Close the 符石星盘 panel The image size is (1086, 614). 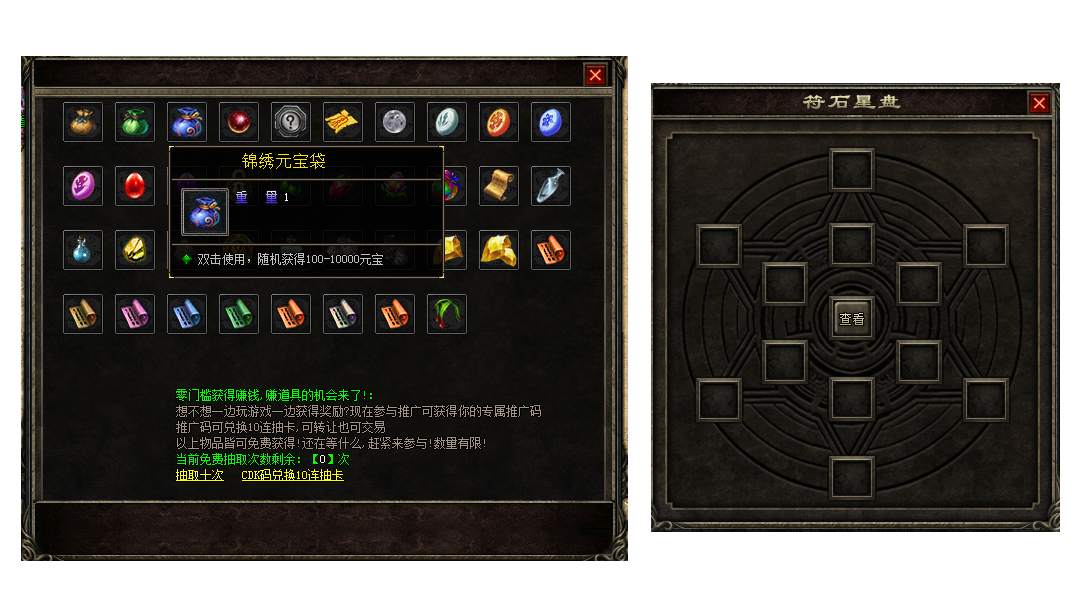click(x=1039, y=103)
